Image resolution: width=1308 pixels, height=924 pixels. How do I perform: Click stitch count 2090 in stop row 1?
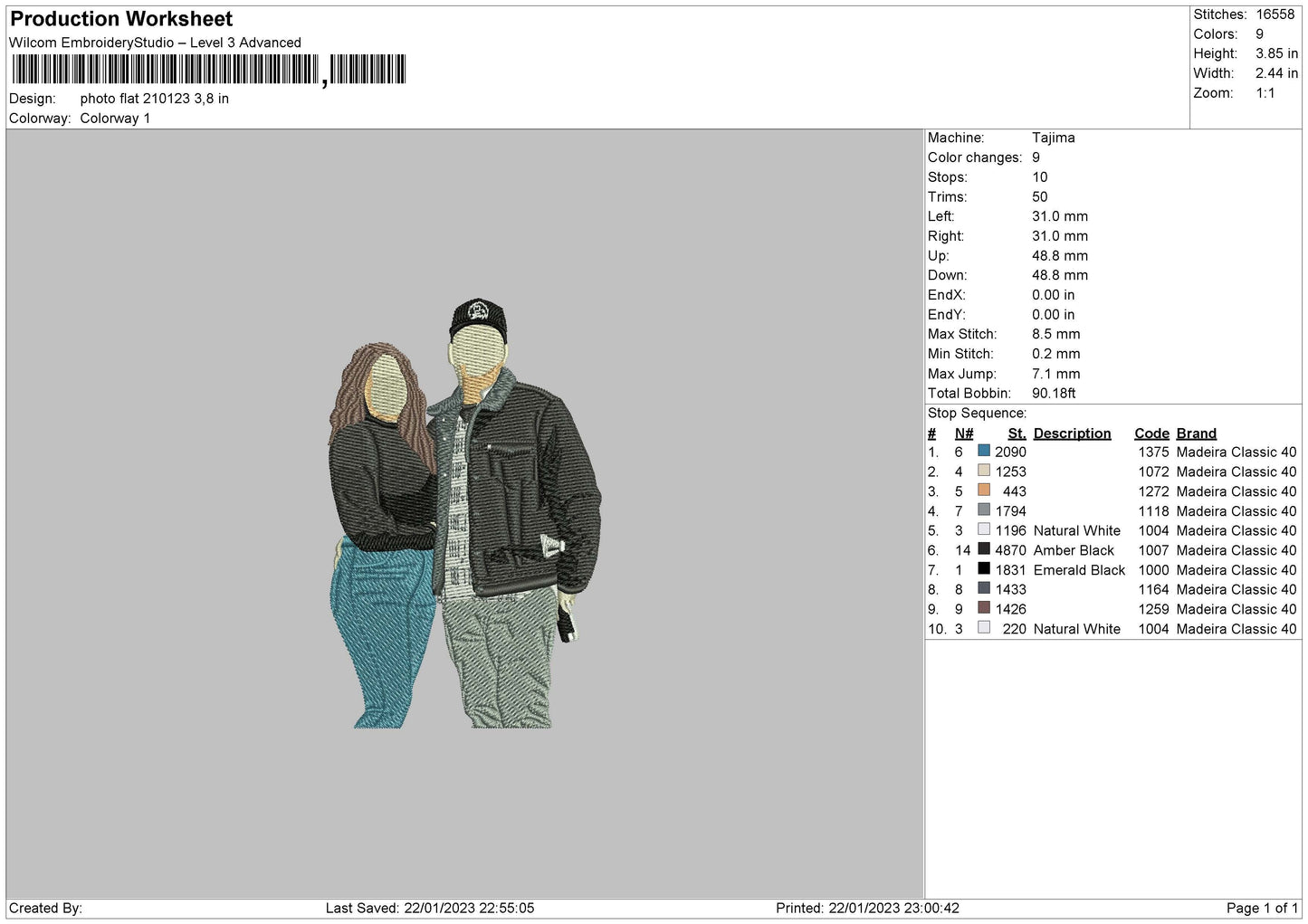(1011, 452)
